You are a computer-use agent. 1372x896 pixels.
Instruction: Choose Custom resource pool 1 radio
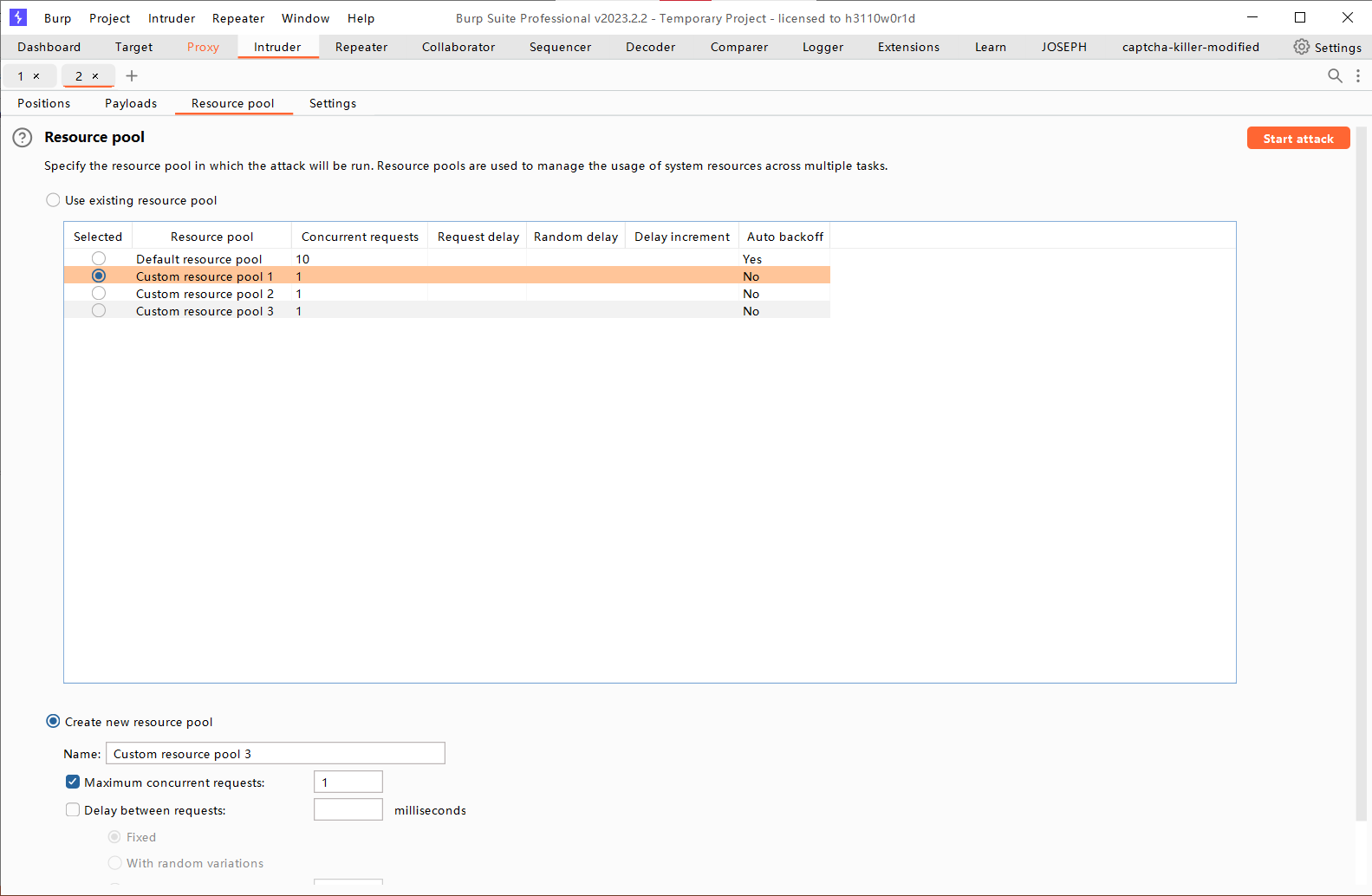[99, 276]
